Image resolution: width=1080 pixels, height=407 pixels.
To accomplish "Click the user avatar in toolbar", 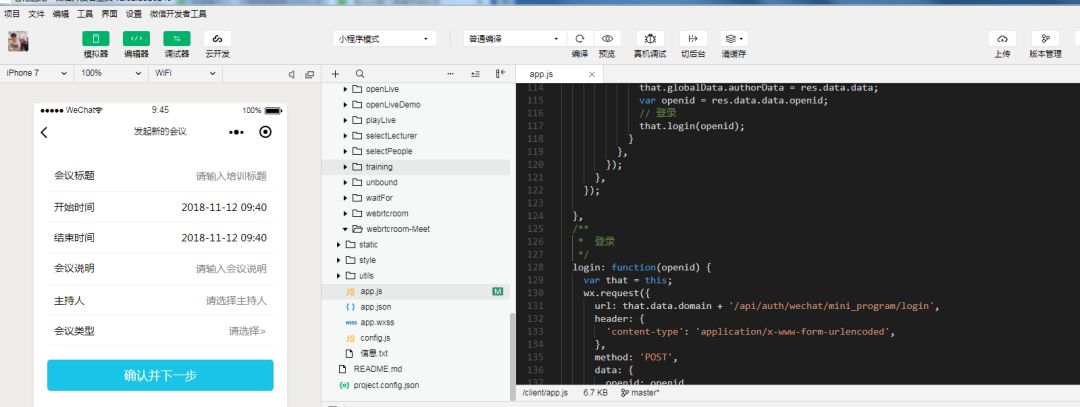I will (18, 41).
